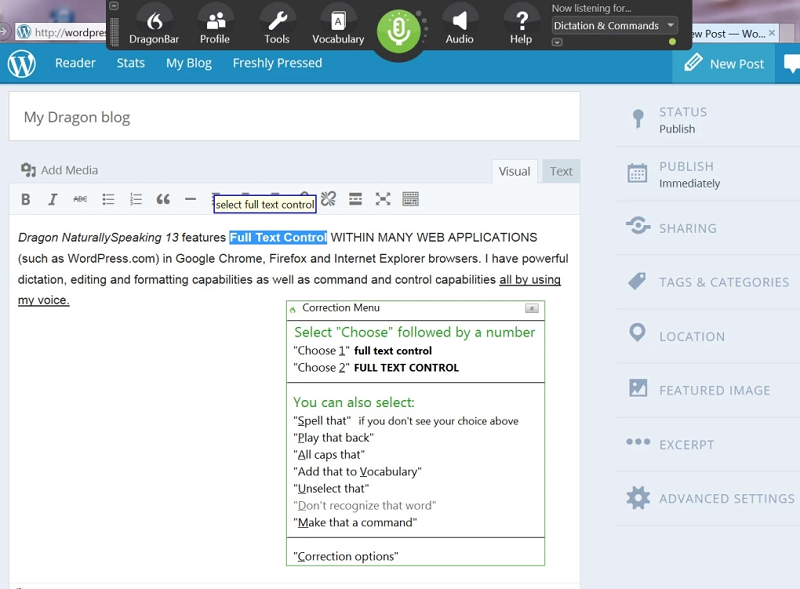This screenshot has height=589, width=800.
Task: Click the Add Media button
Action: coord(59,170)
